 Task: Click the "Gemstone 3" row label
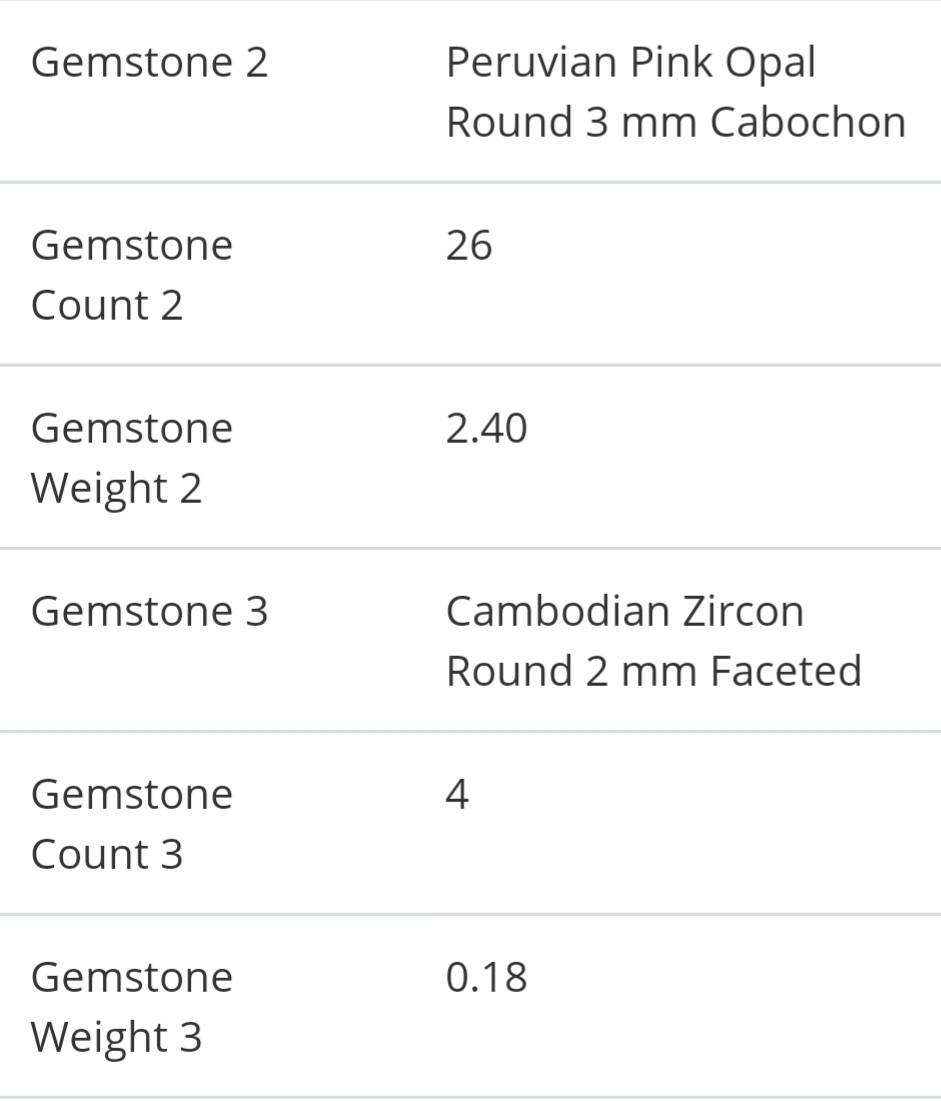coord(150,611)
